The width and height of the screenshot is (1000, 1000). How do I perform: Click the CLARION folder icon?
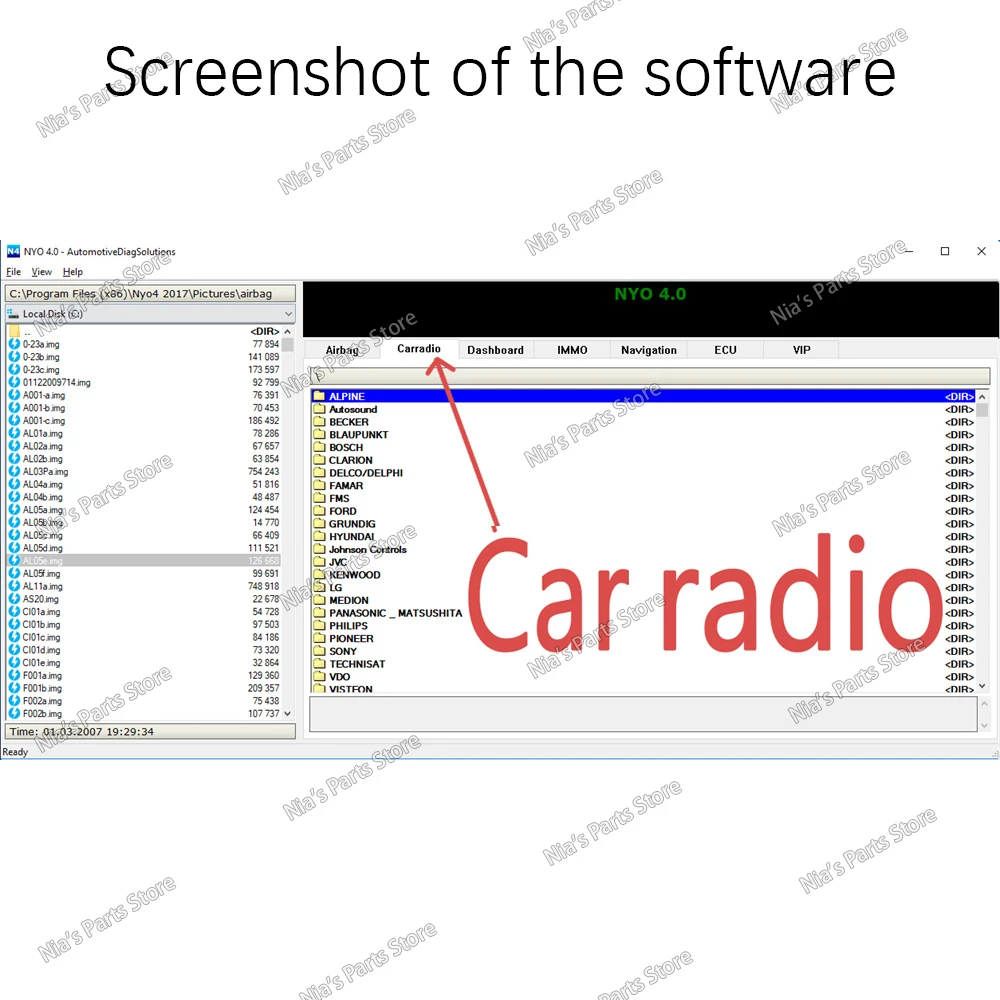pos(320,460)
